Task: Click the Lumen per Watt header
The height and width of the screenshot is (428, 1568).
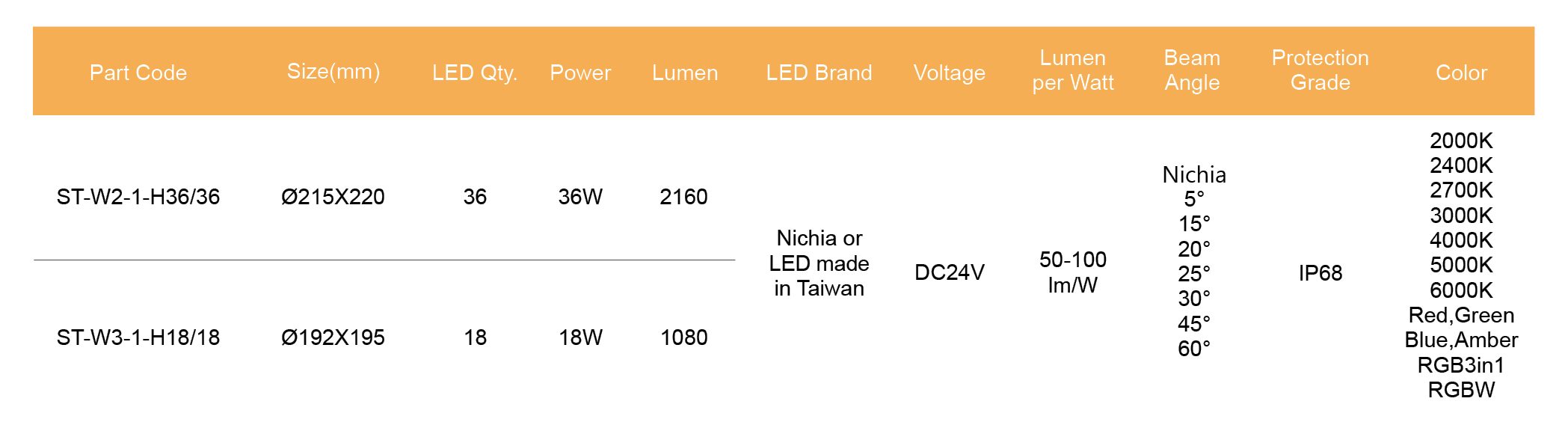Action: tap(1073, 70)
